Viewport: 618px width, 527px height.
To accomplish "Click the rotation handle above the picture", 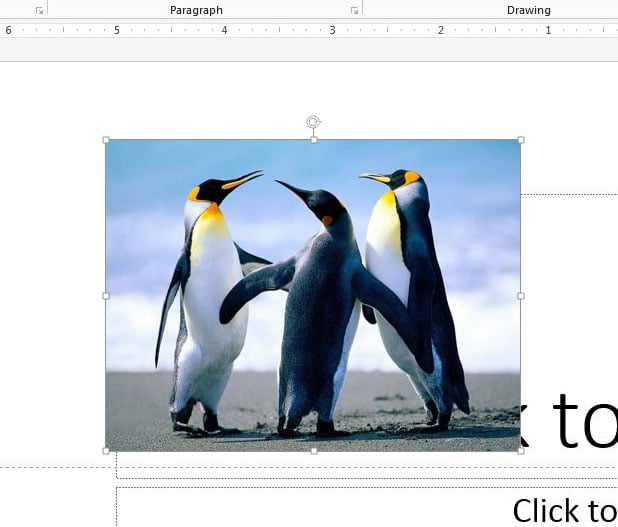I will (313, 122).
